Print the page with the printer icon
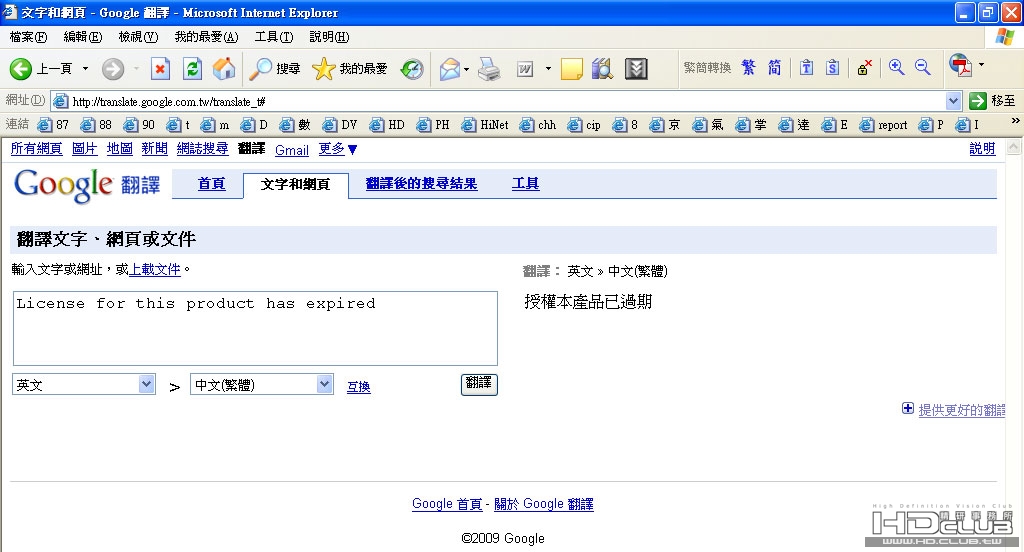 [x=489, y=69]
